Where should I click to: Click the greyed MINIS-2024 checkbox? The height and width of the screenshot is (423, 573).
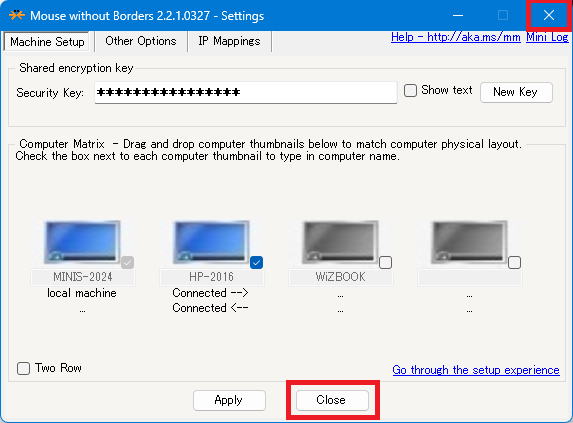pyautogui.click(x=128, y=262)
